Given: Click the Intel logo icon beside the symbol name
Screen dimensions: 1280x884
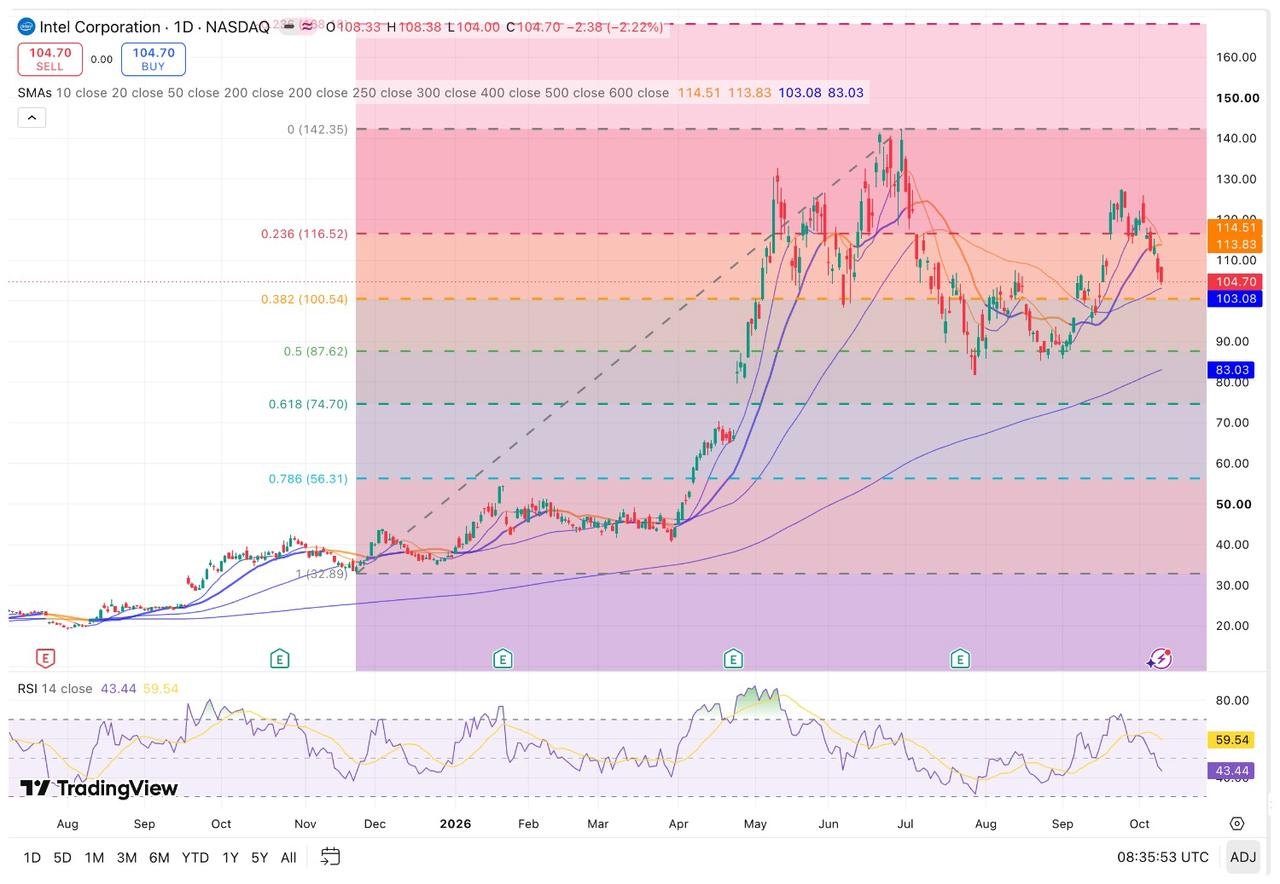Looking at the screenshot, I should (26, 27).
